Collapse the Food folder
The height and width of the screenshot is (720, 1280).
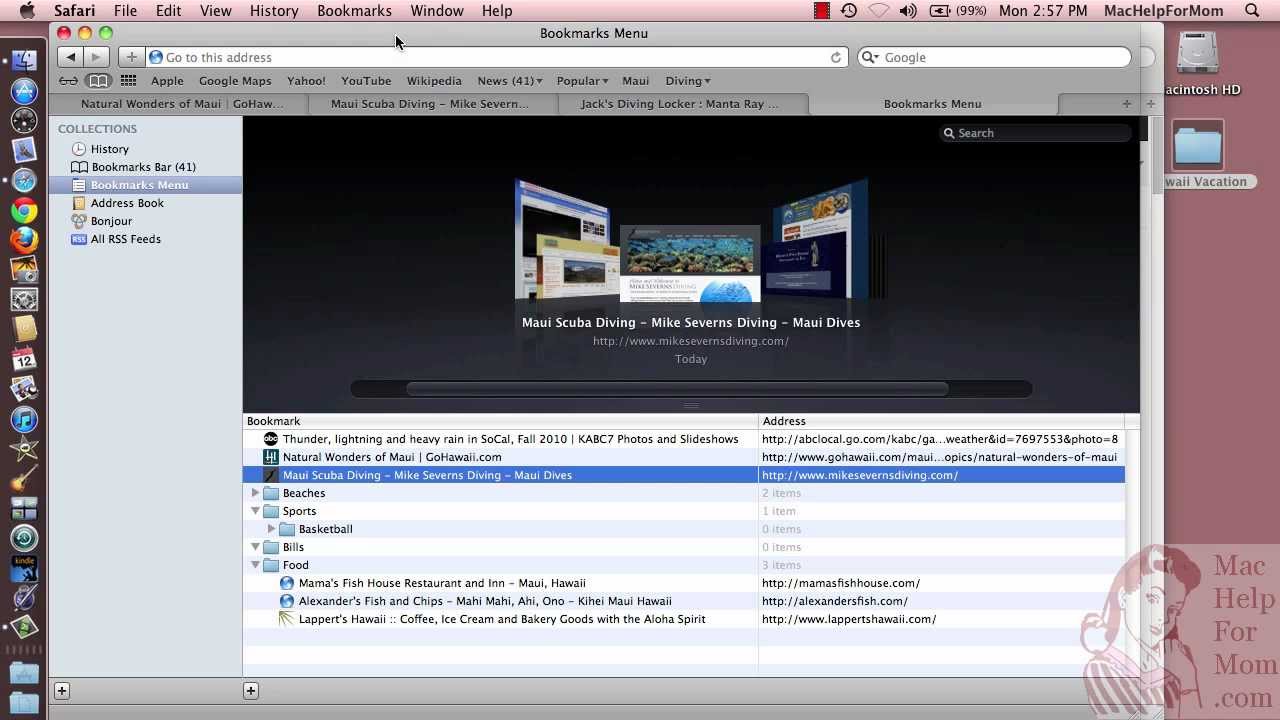click(x=255, y=565)
